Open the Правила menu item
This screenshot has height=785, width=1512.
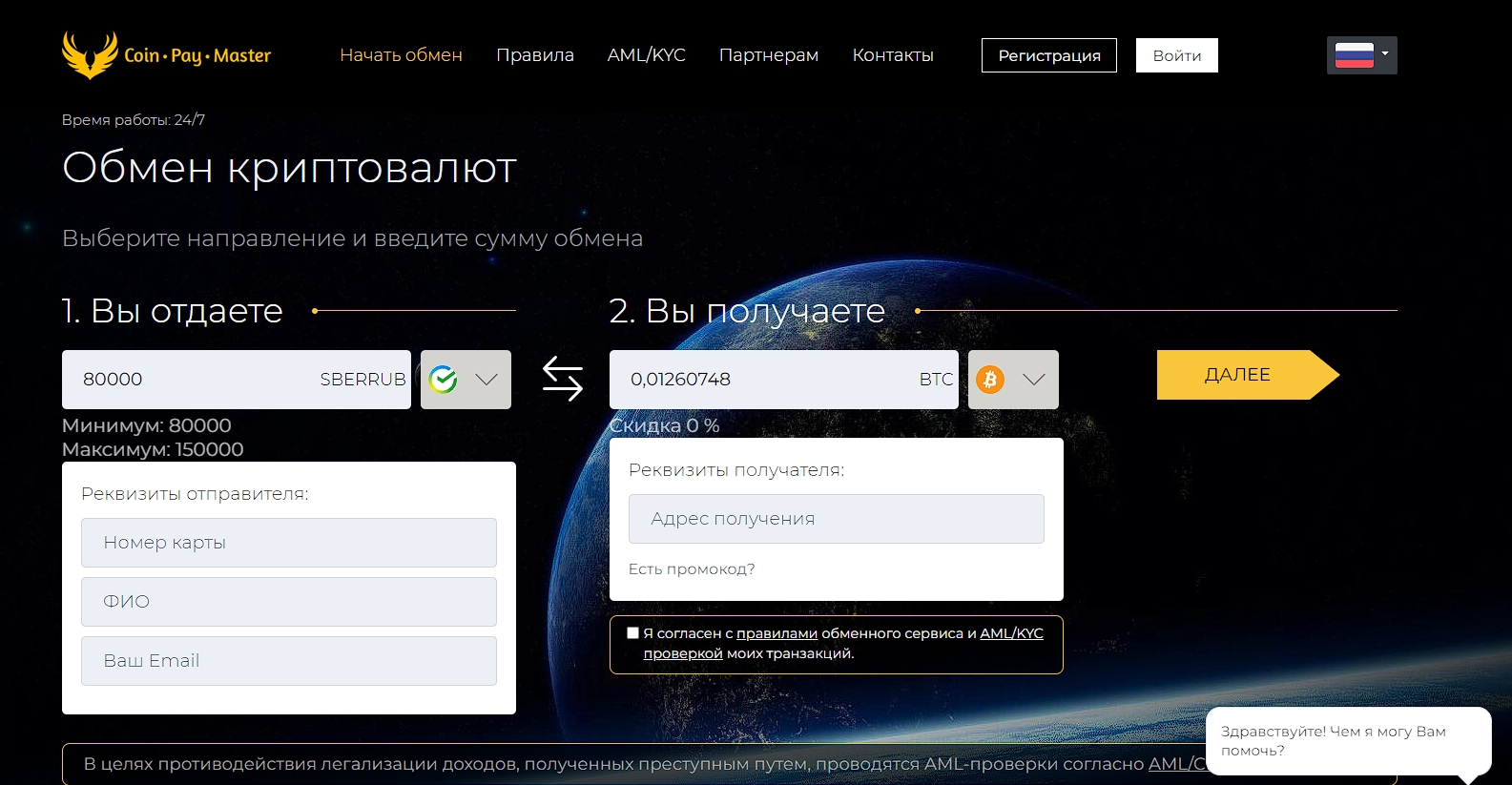click(x=535, y=55)
